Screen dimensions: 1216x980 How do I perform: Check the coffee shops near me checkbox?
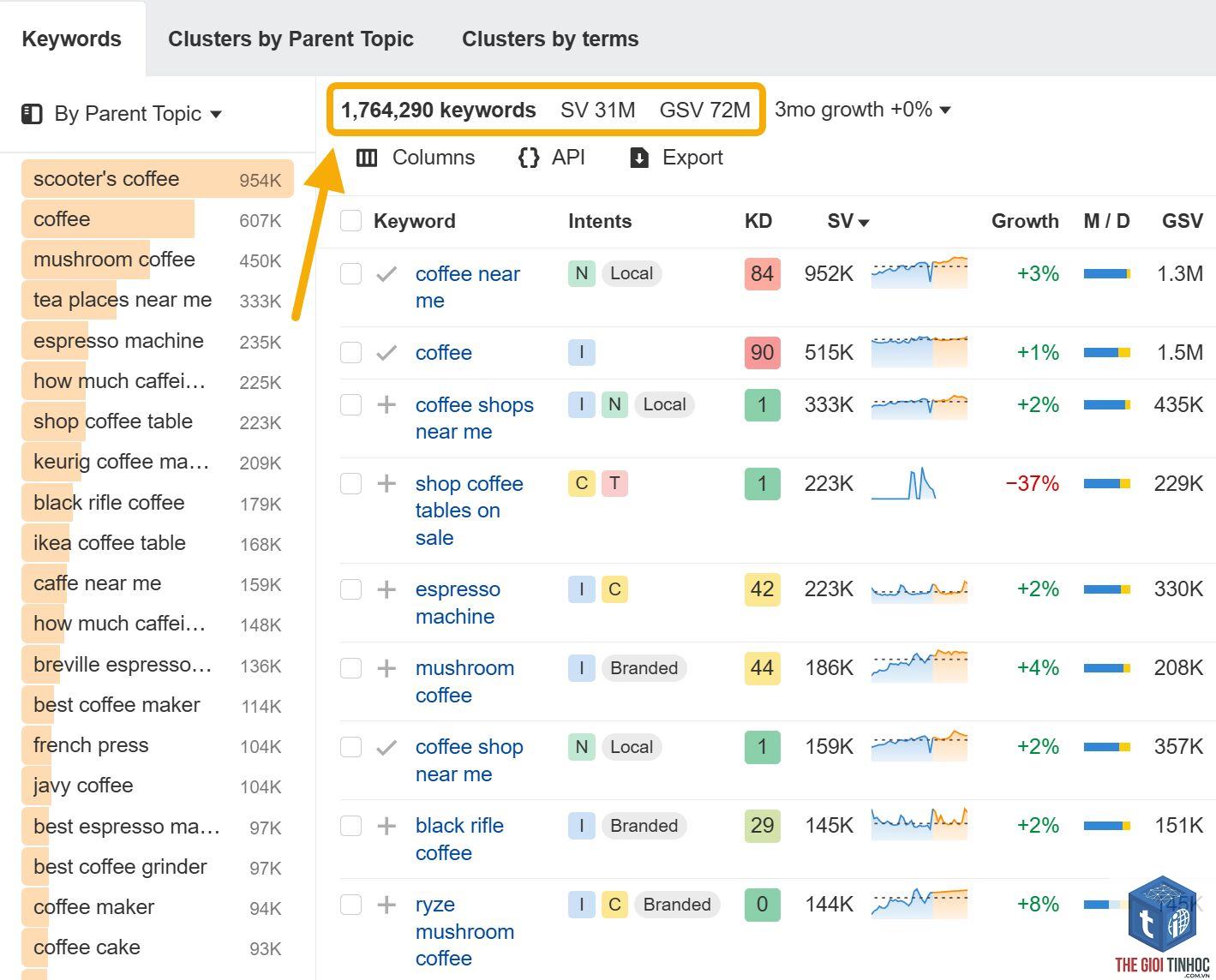(x=351, y=404)
